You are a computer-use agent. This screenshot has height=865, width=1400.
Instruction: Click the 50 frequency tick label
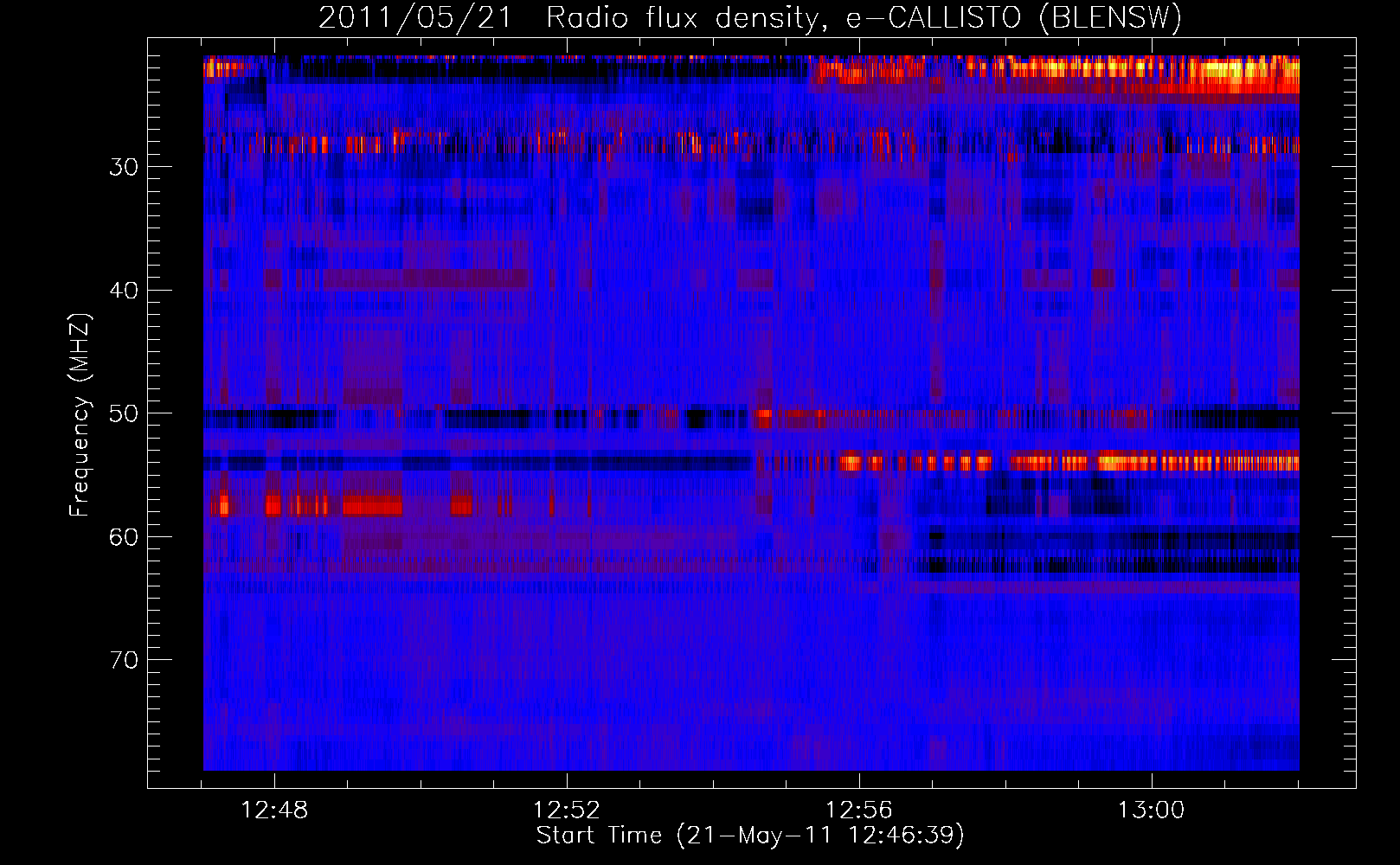[x=124, y=413]
